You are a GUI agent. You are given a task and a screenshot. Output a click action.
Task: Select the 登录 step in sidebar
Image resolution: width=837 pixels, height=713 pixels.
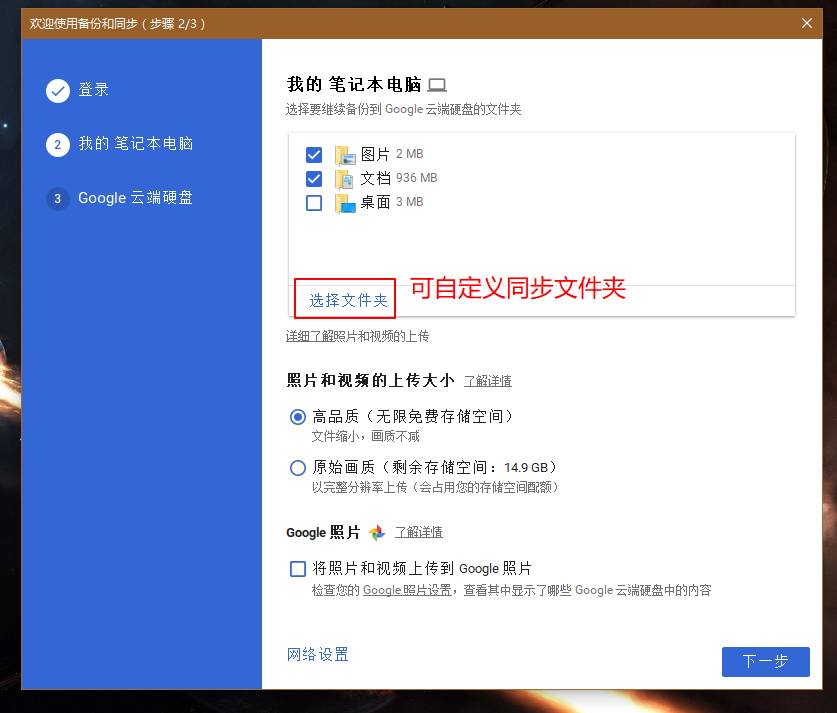point(93,90)
